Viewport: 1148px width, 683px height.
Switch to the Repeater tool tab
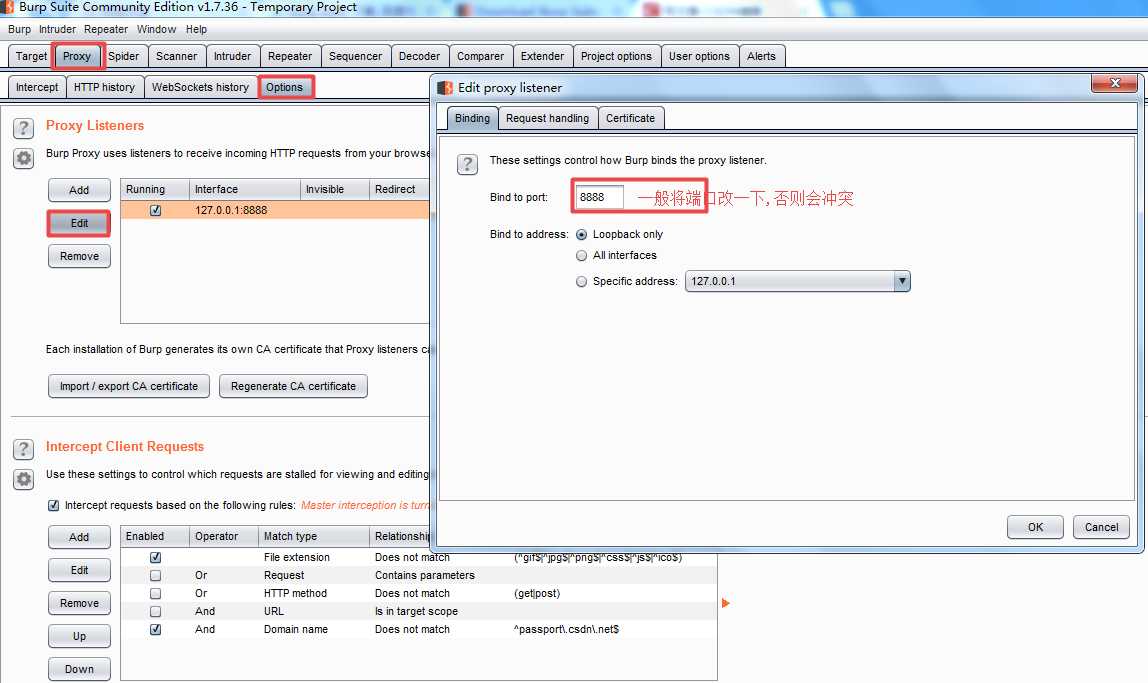point(290,56)
